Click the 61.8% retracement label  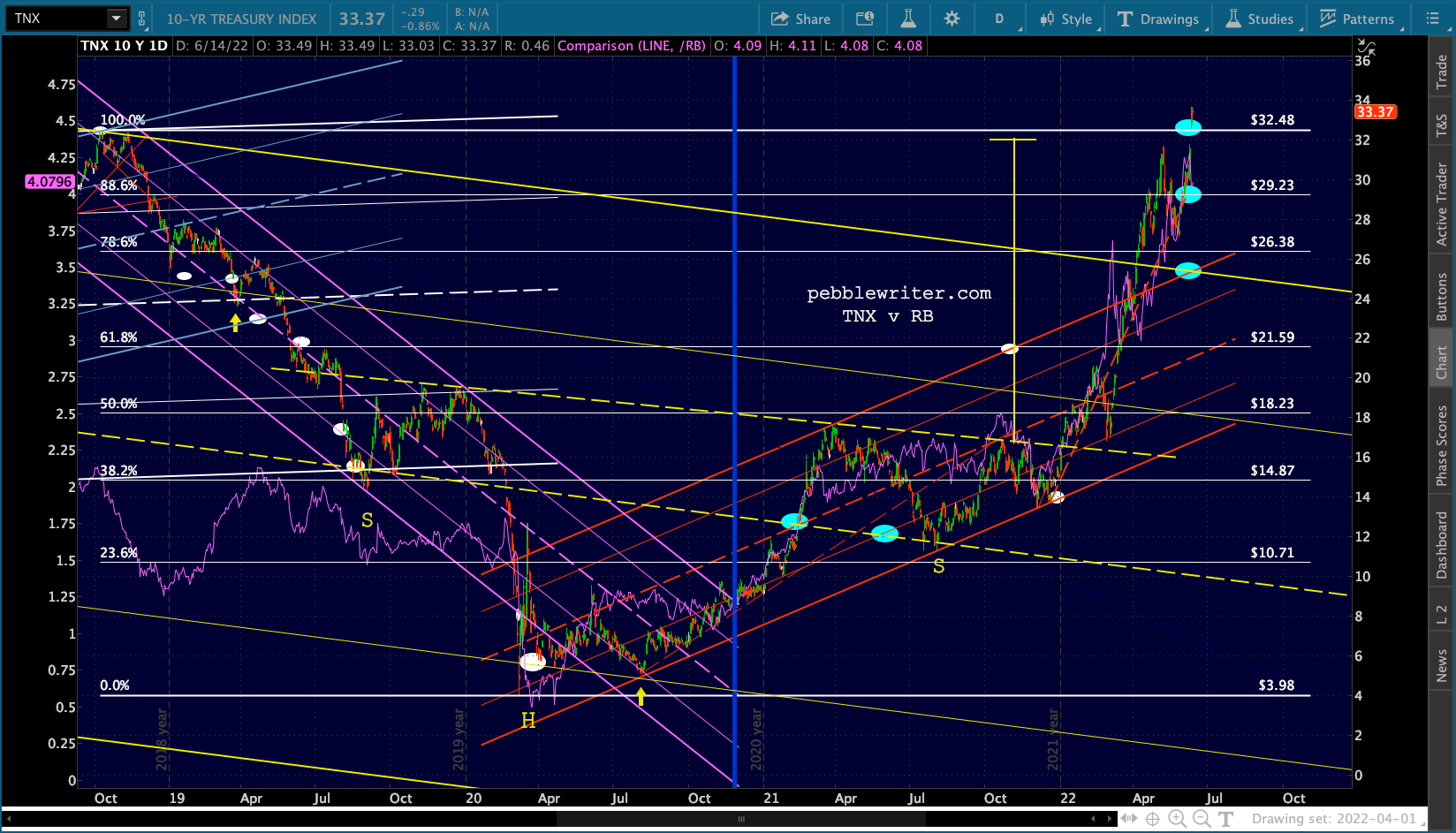coord(118,337)
